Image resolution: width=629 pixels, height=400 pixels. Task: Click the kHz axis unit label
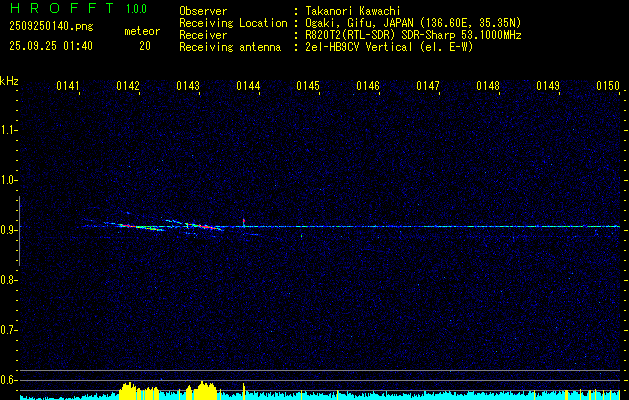9,81
